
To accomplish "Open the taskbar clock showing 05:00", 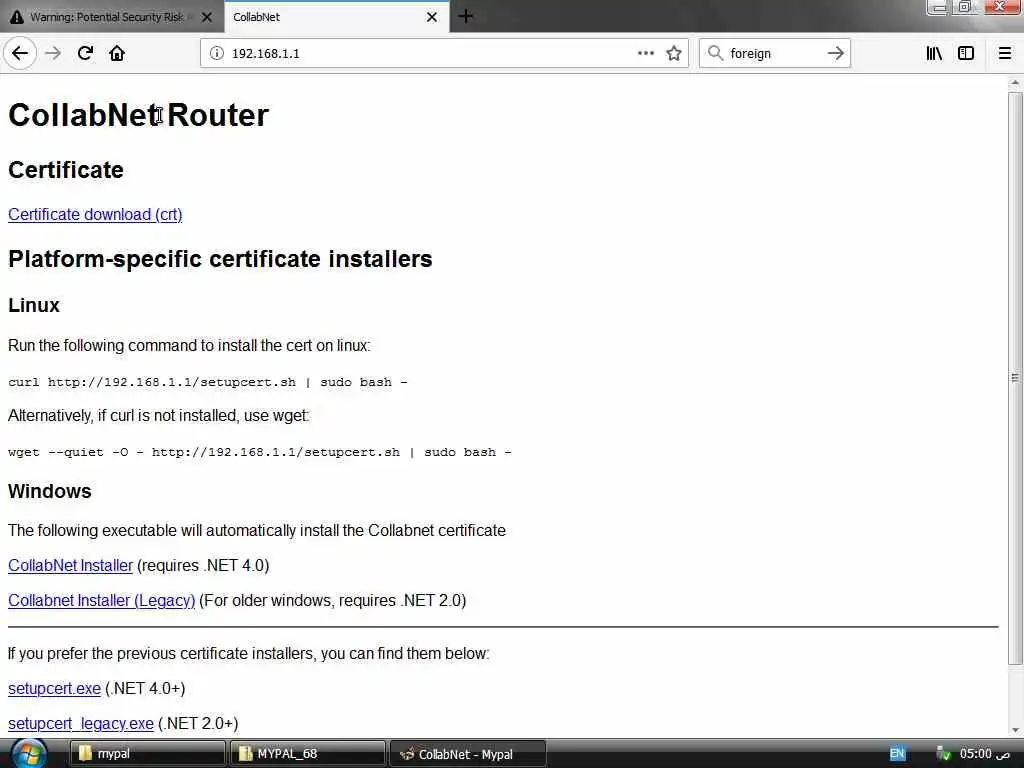I will pos(984,754).
